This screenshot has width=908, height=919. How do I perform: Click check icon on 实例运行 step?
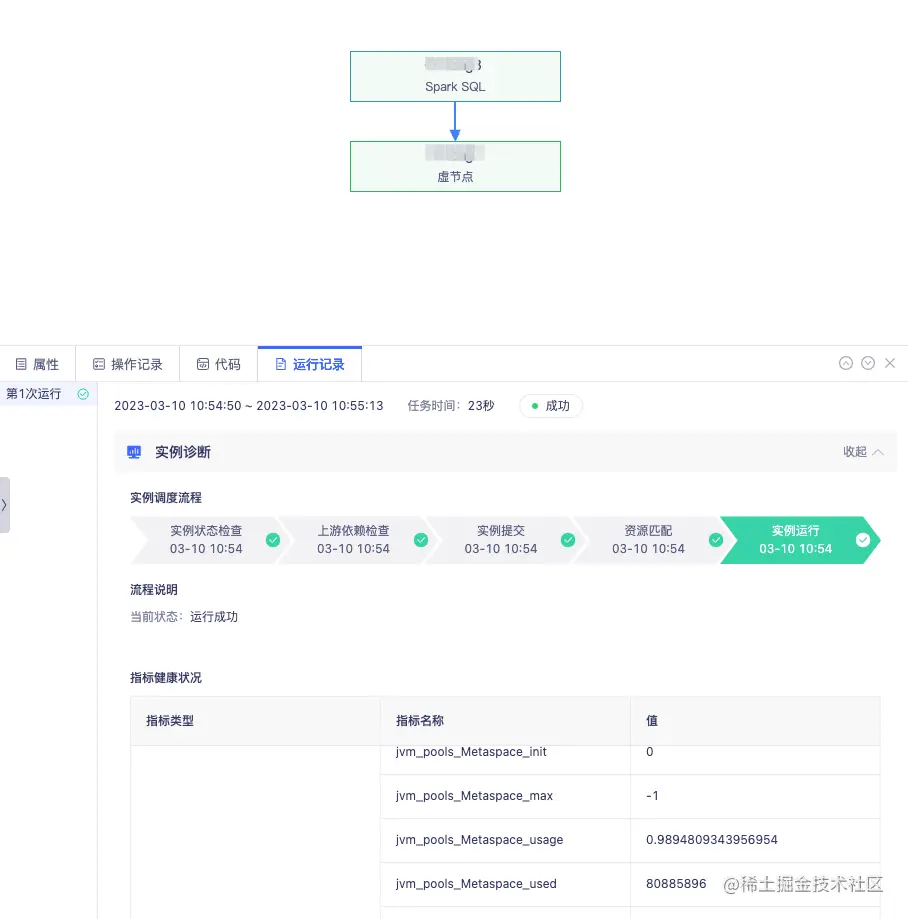click(x=863, y=540)
